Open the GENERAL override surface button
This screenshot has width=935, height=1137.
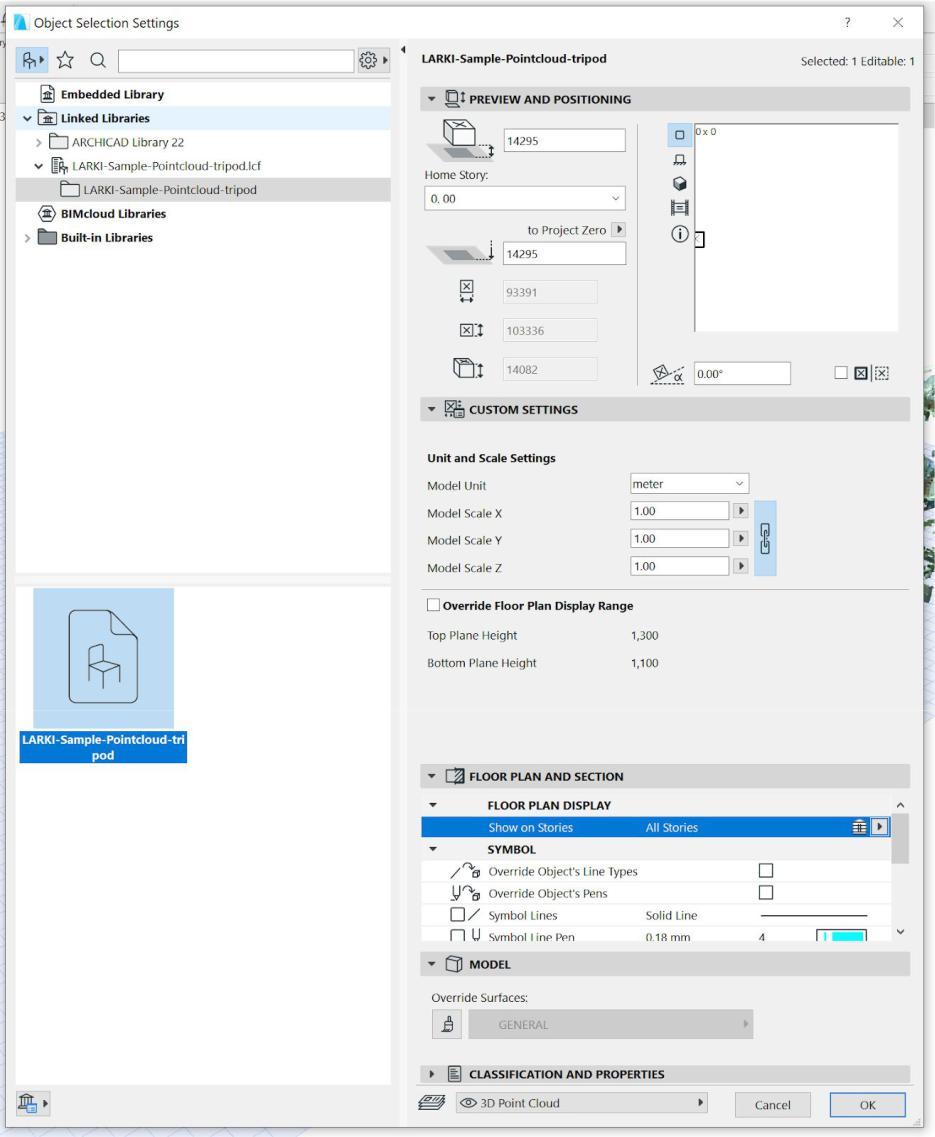point(611,1024)
